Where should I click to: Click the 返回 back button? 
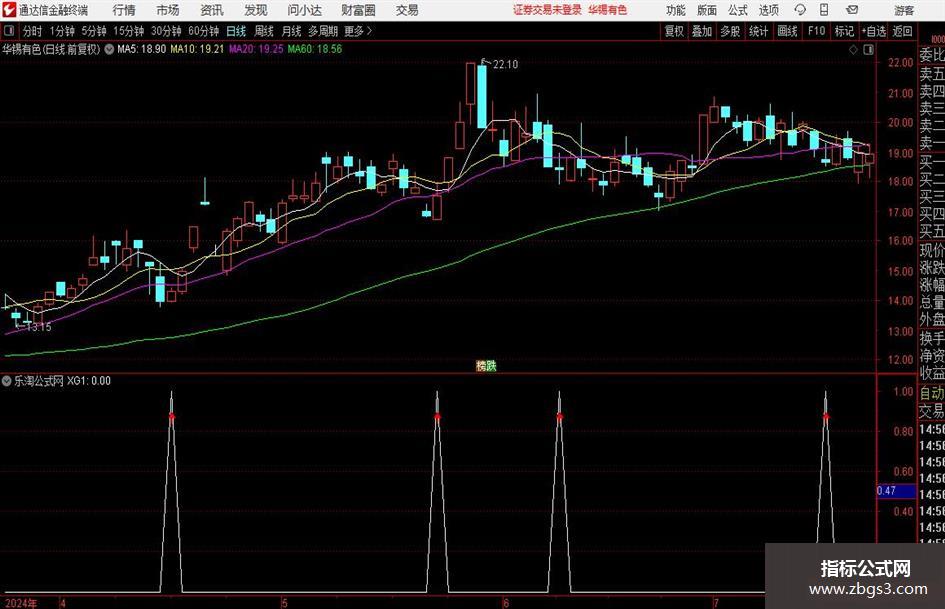pos(902,31)
